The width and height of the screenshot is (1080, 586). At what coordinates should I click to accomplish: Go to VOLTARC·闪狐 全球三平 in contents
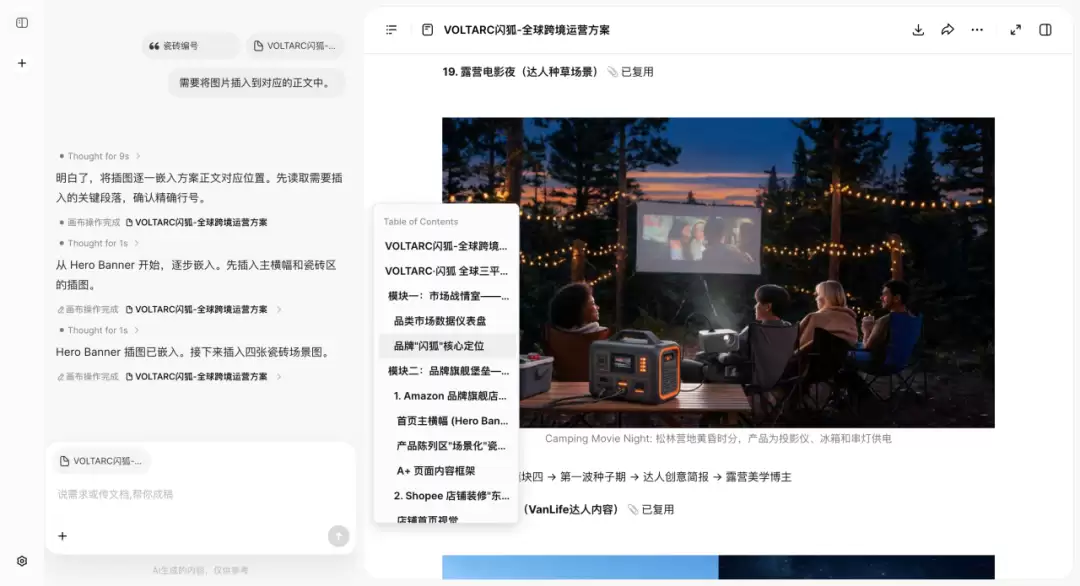click(446, 271)
